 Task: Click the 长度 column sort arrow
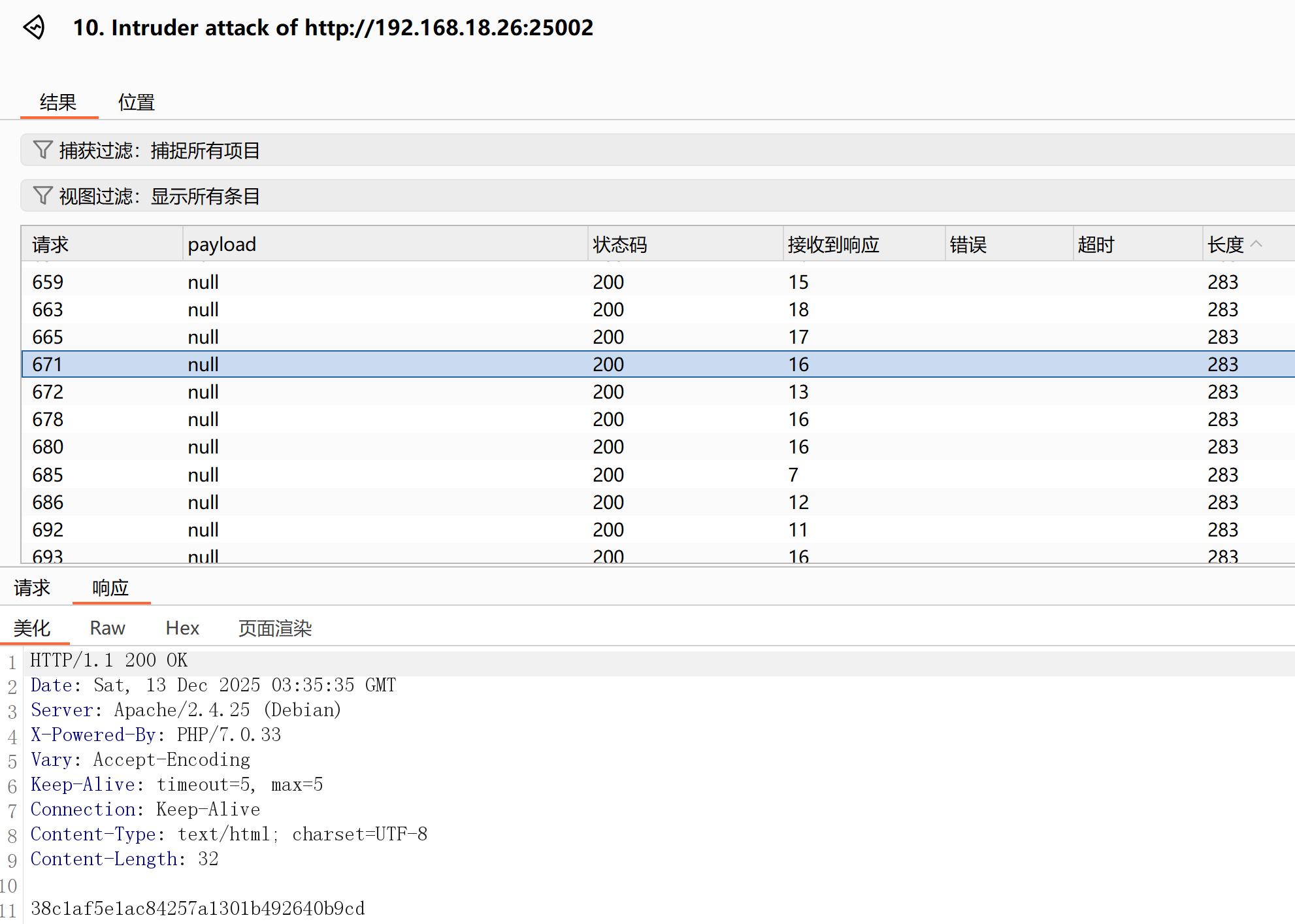click(x=1256, y=244)
